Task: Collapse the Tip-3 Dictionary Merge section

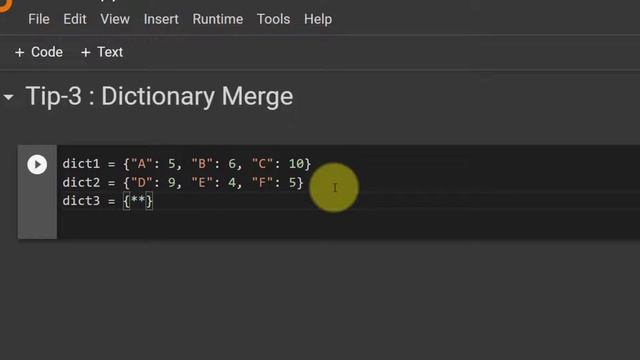Action: coord(8,97)
